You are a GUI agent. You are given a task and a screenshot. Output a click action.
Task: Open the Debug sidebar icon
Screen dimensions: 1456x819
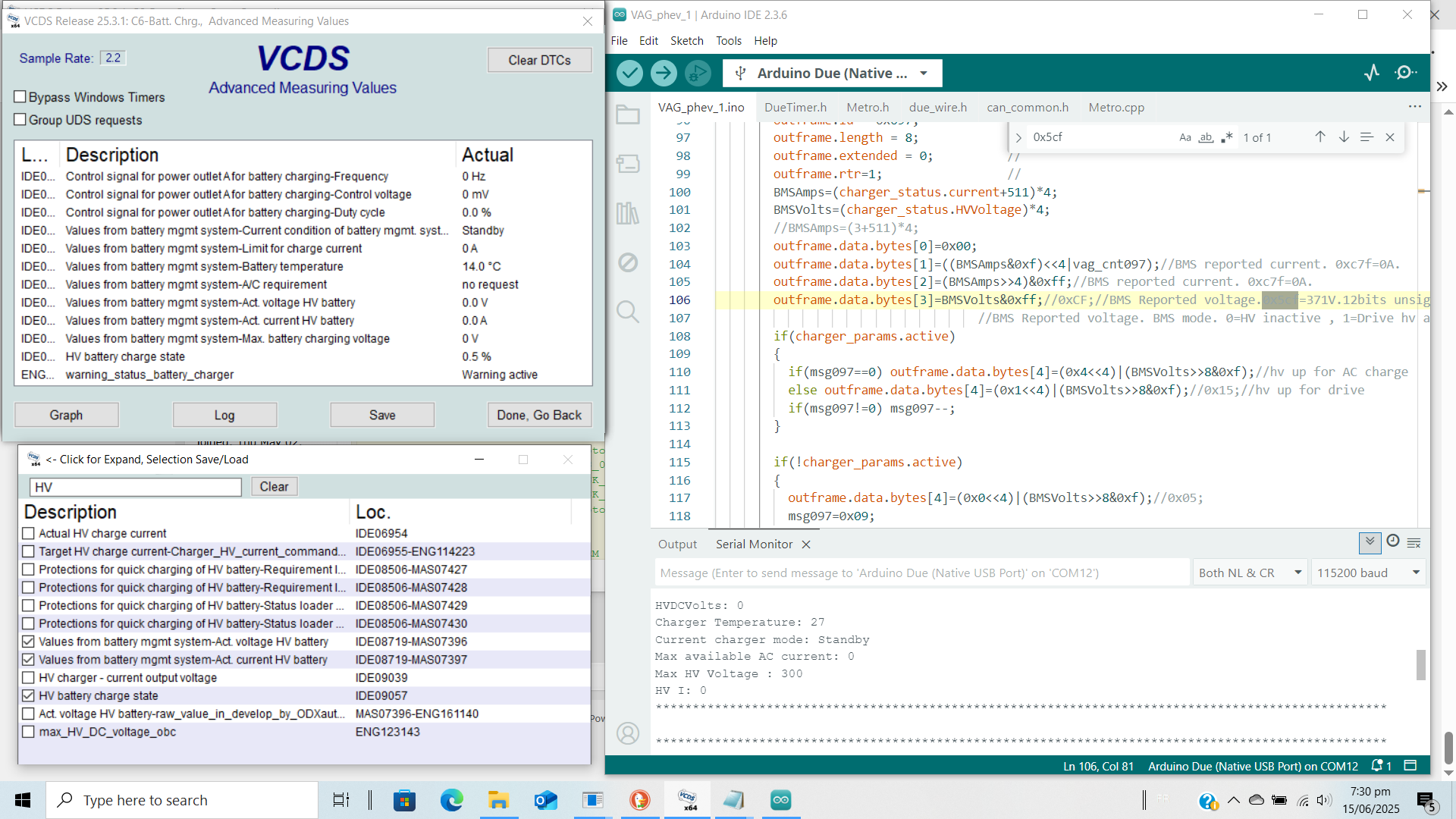pyautogui.click(x=628, y=262)
